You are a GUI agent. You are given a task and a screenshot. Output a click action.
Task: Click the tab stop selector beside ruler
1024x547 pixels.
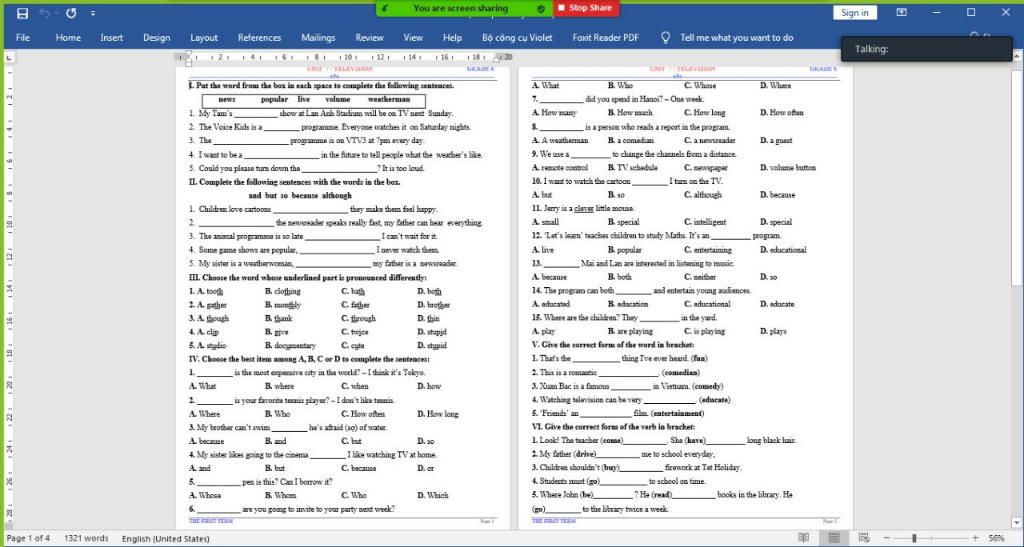tap(9, 57)
